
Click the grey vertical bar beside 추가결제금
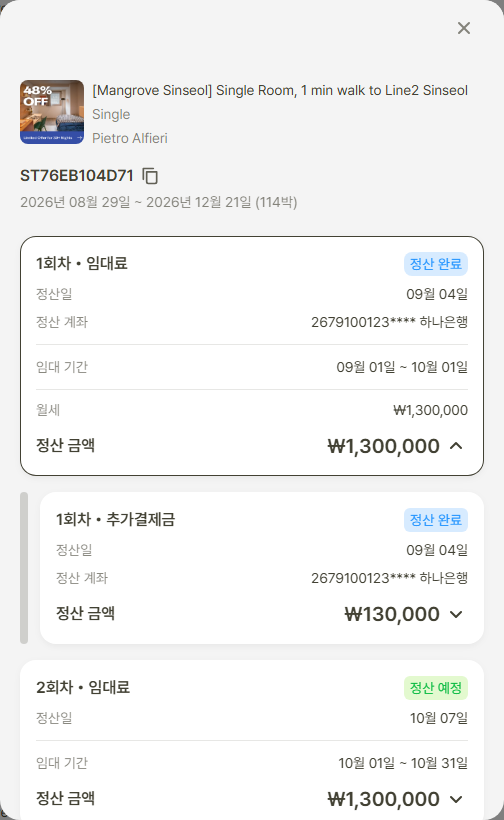tap(24, 567)
